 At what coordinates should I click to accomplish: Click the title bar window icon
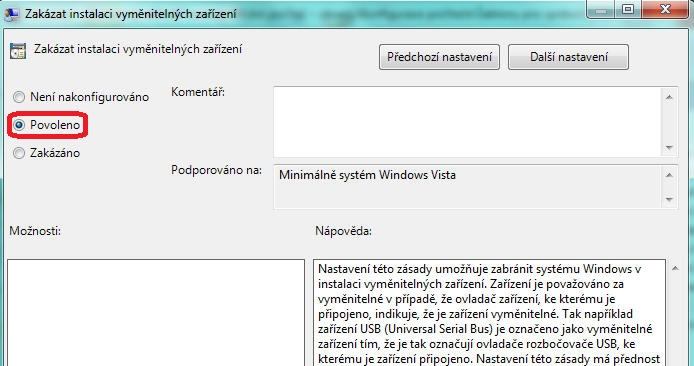coord(12,14)
